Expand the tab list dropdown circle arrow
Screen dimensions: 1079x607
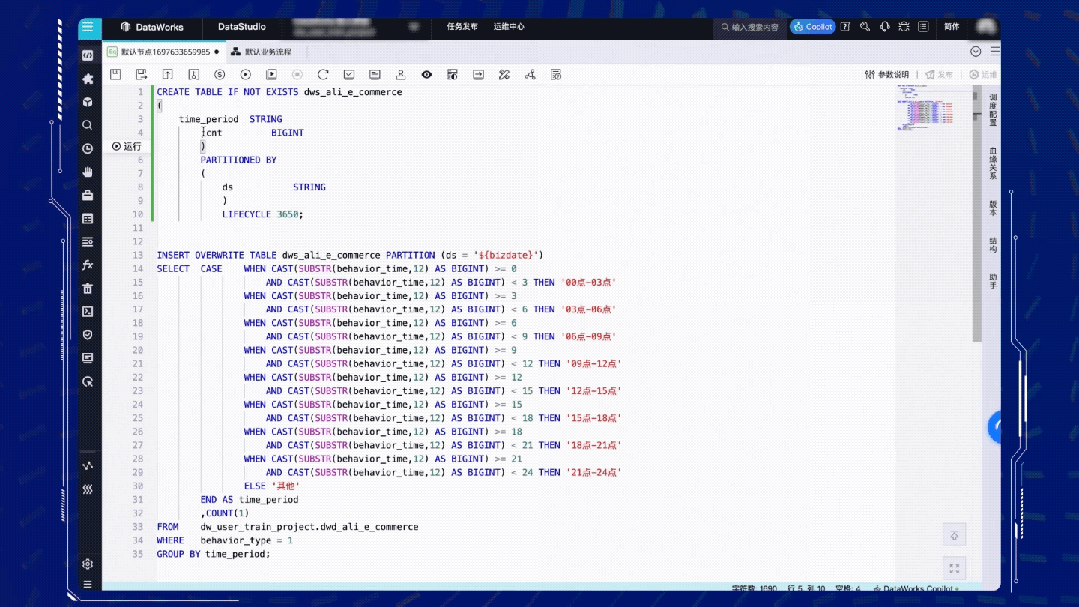[976, 52]
